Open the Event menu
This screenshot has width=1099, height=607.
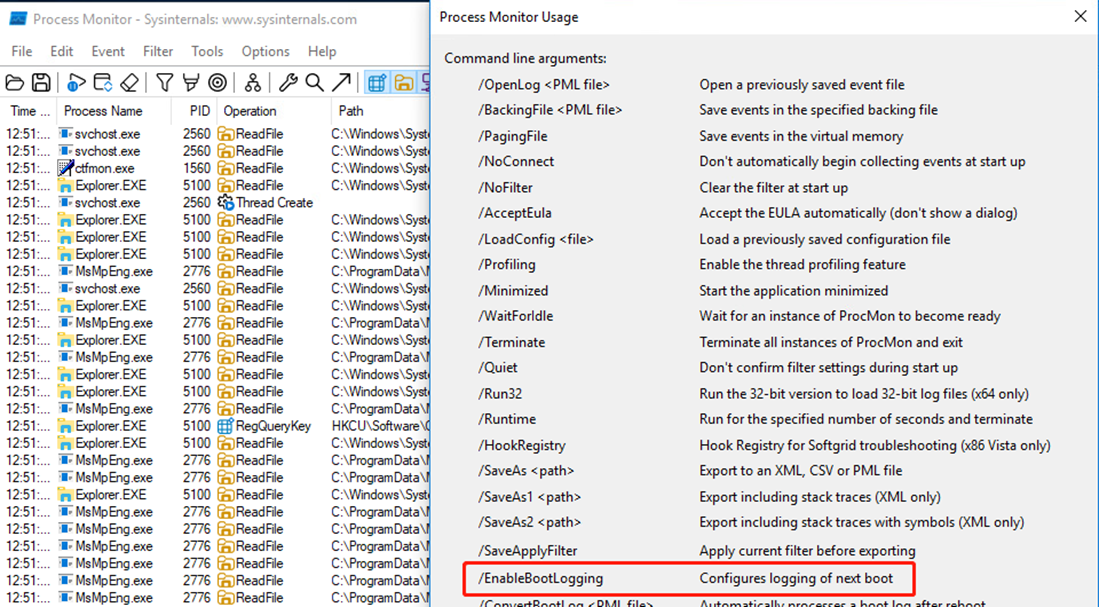(x=108, y=51)
